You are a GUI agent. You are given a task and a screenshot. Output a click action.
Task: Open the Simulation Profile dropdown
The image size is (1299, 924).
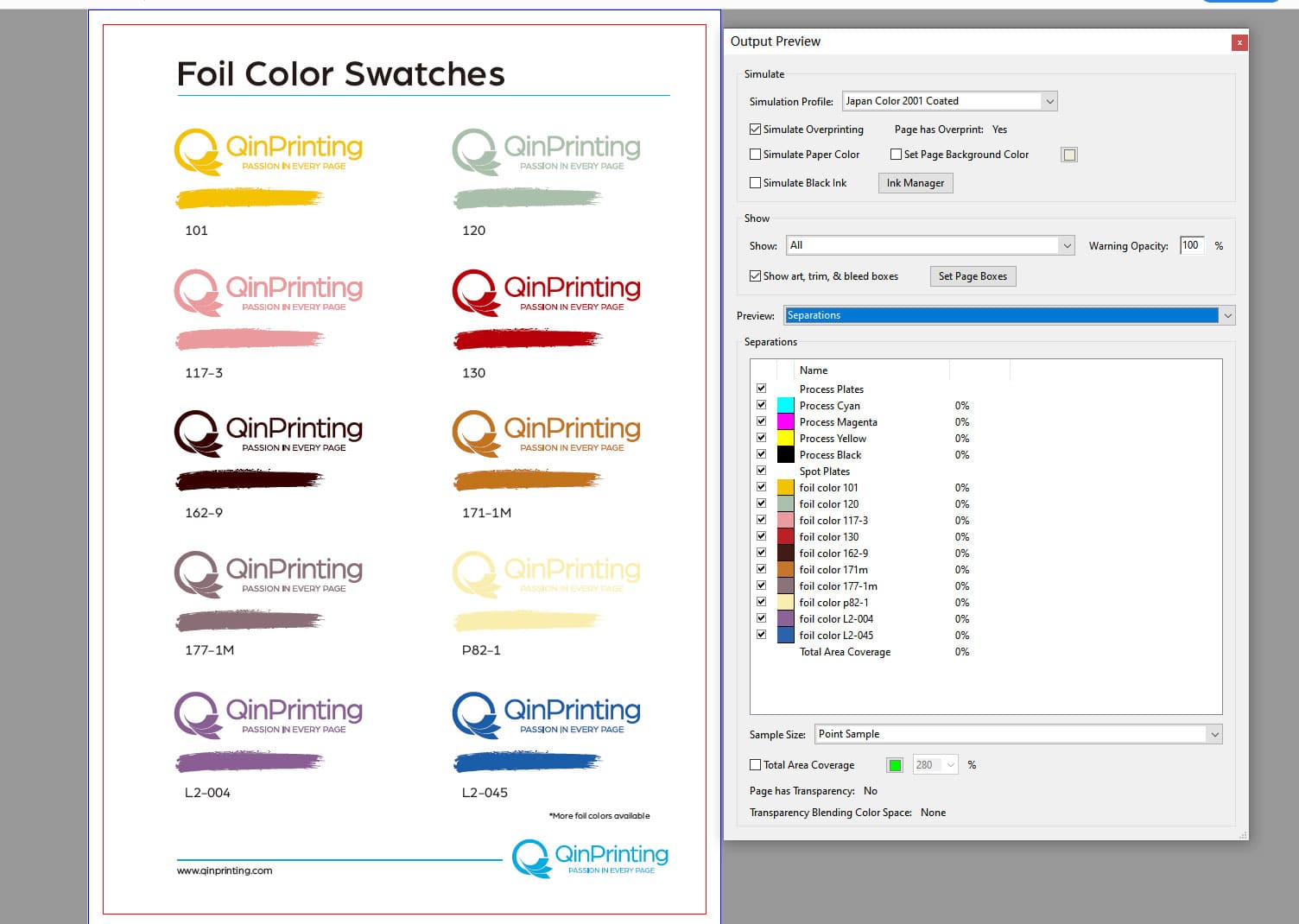(x=950, y=101)
